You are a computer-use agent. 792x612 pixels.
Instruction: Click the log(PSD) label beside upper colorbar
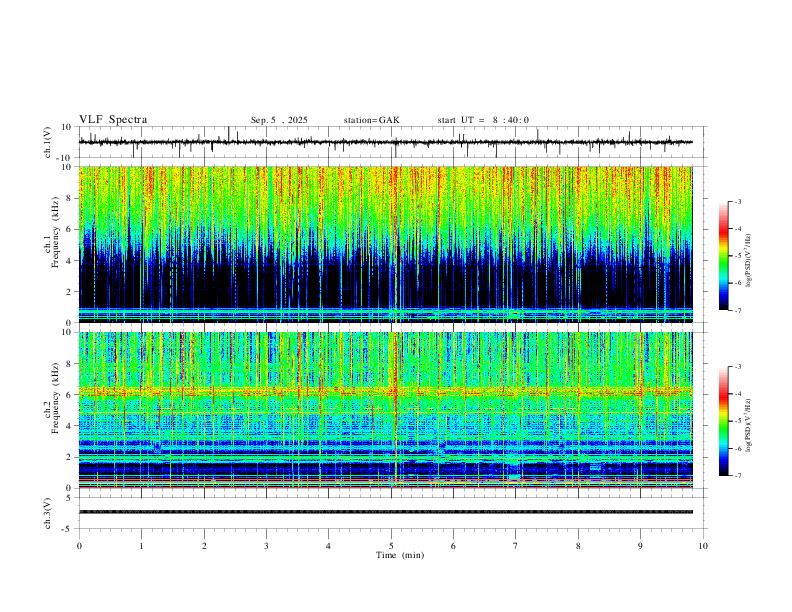coord(748,260)
